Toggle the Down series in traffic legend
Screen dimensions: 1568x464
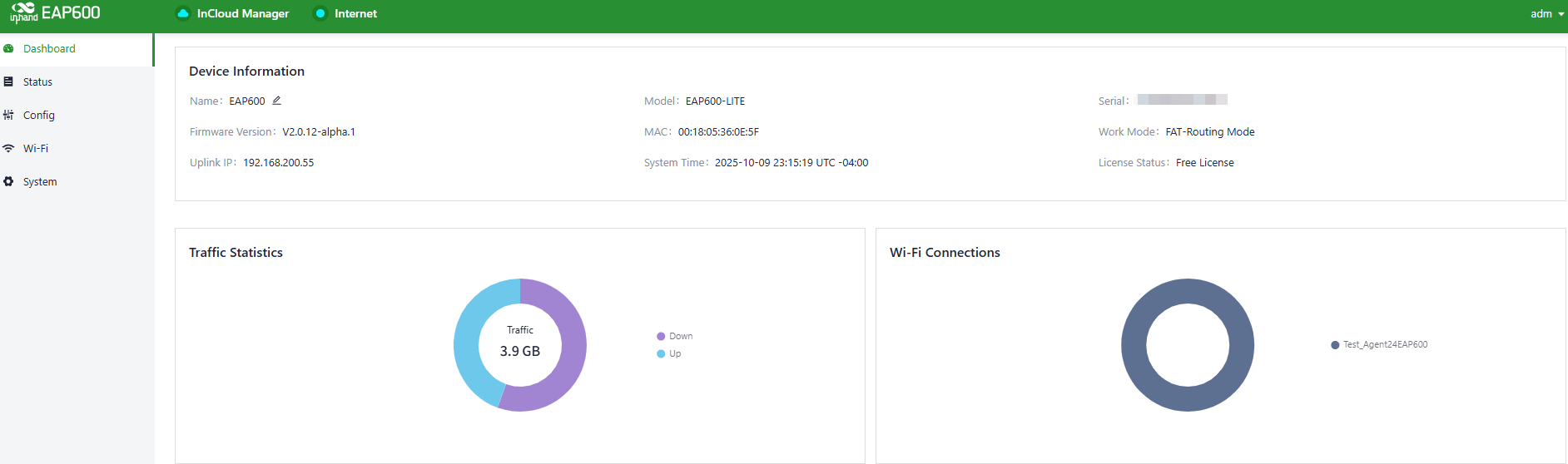click(675, 336)
